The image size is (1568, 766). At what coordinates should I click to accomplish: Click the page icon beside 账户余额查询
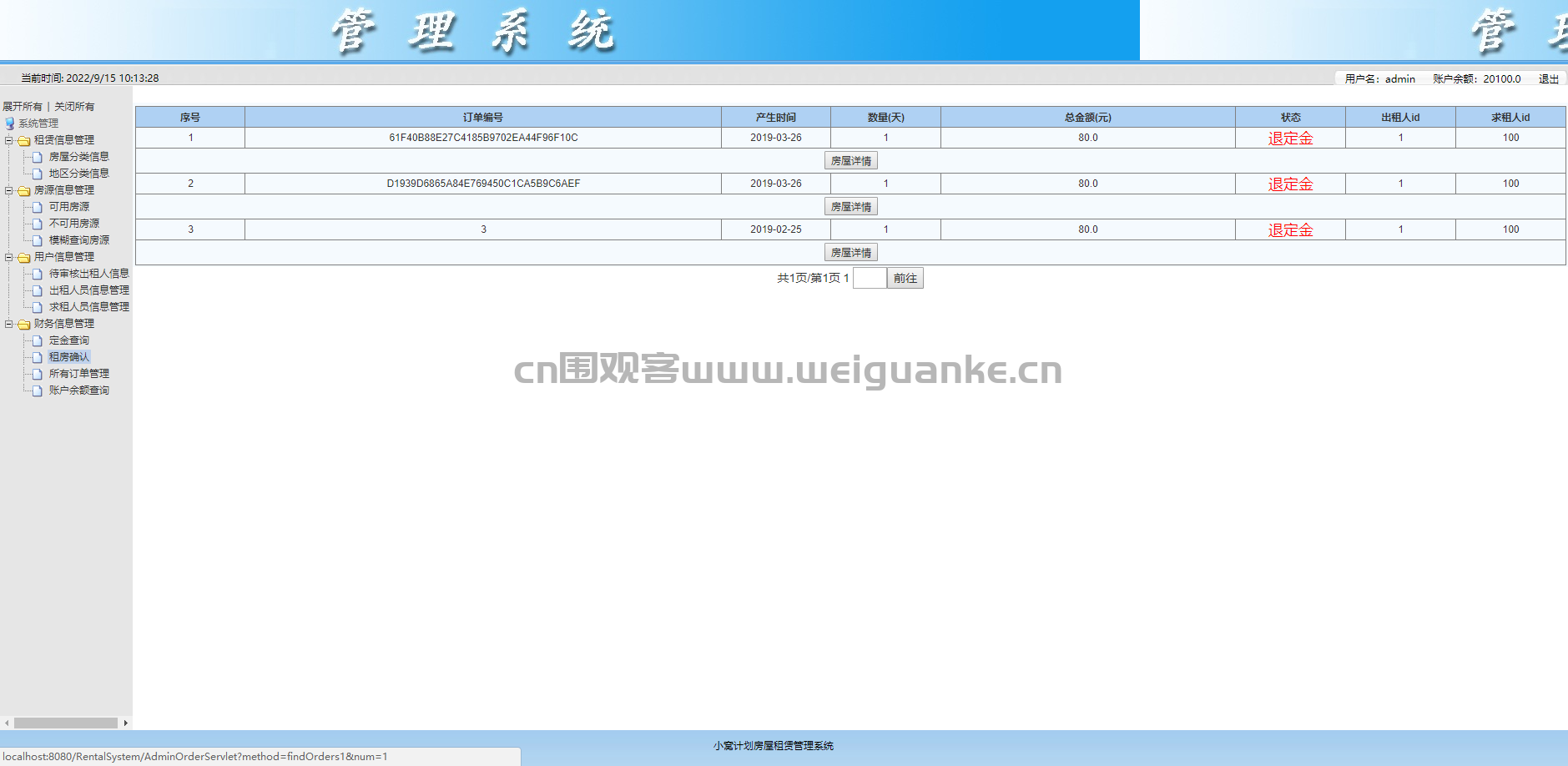click(x=38, y=391)
